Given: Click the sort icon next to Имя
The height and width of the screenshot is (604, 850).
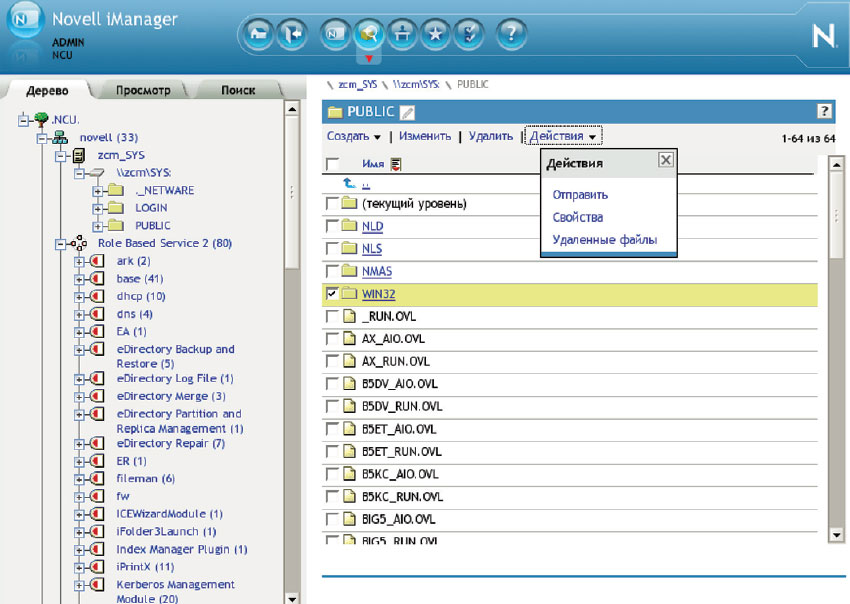Looking at the screenshot, I should [x=396, y=164].
